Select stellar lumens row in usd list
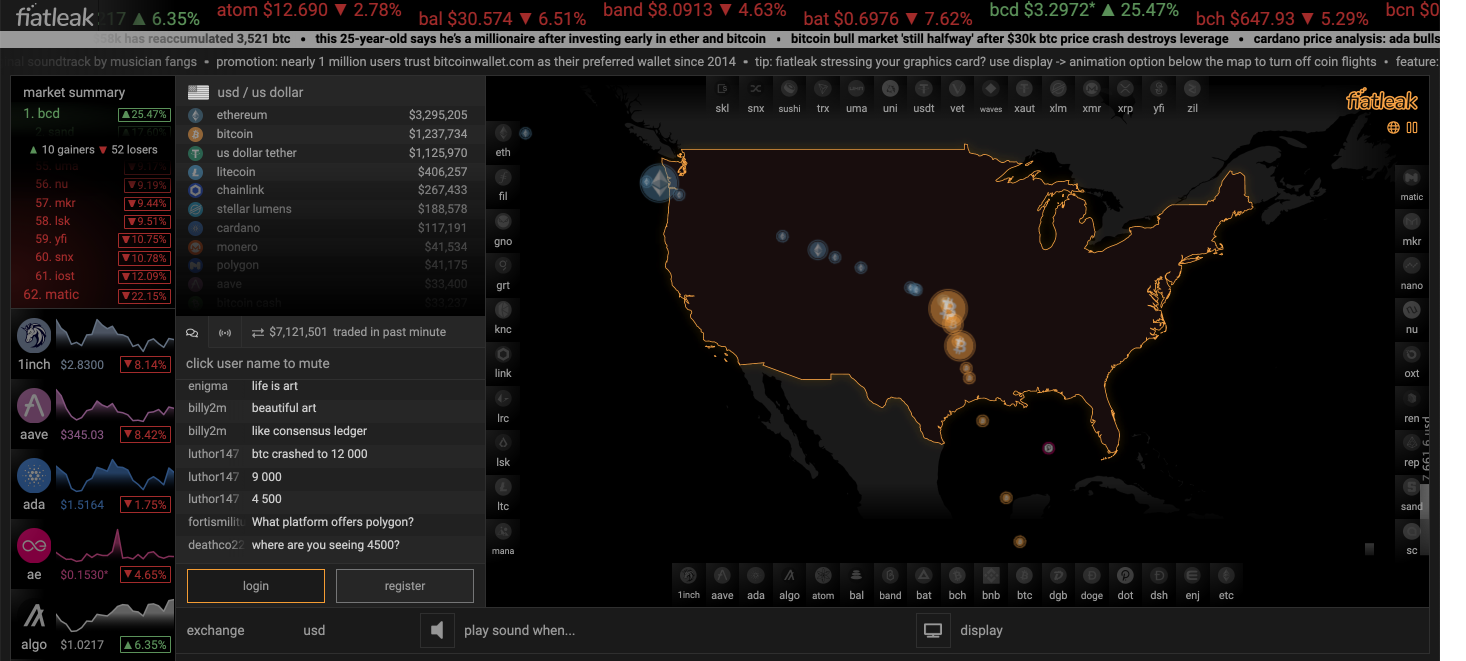The height and width of the screenshot is (661, 1466). pyautogui.click(x=328, y=209)
